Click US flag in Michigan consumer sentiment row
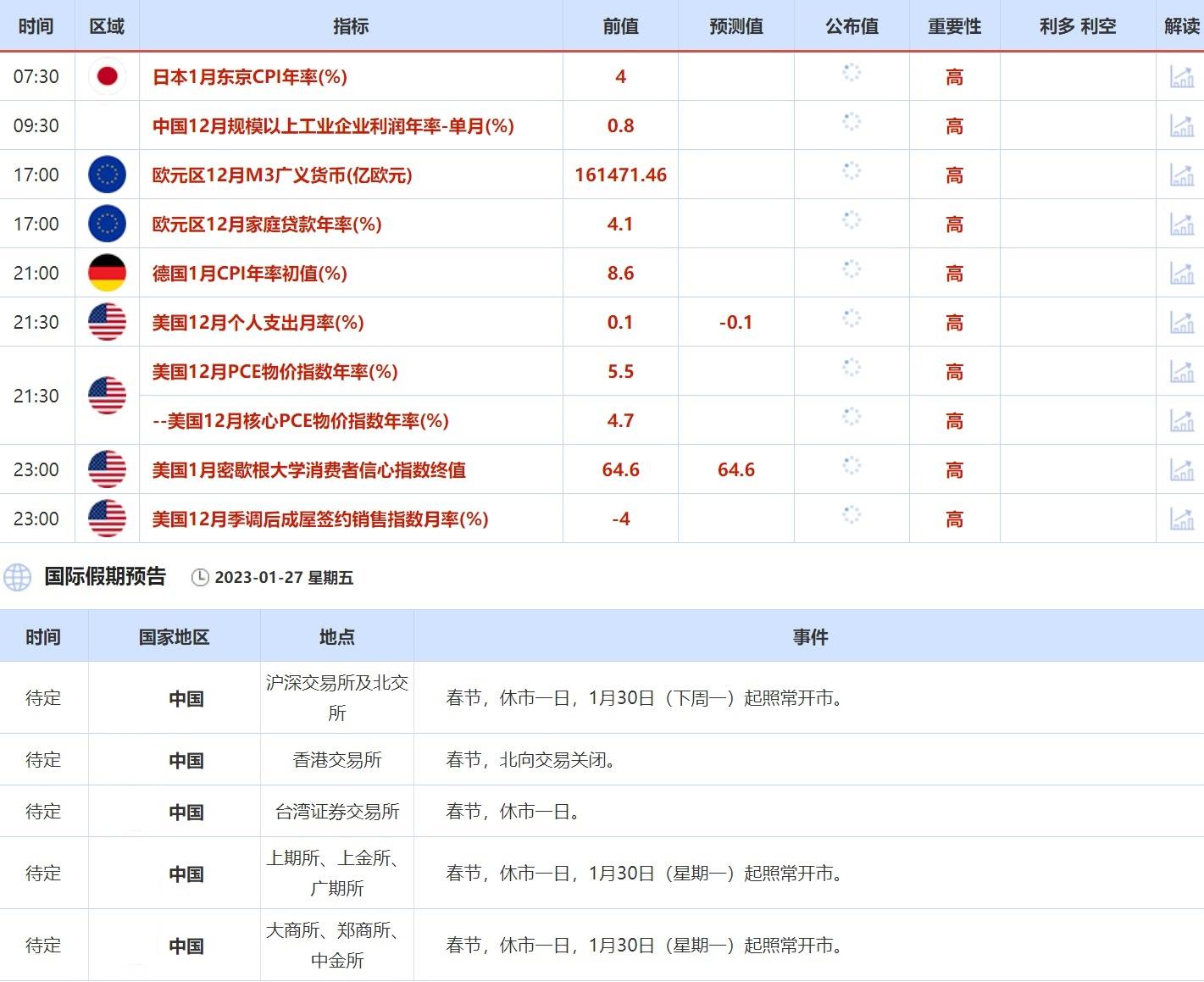This screenshot has height=982, width=1204. pyautogui.click(x=107, y=469)
